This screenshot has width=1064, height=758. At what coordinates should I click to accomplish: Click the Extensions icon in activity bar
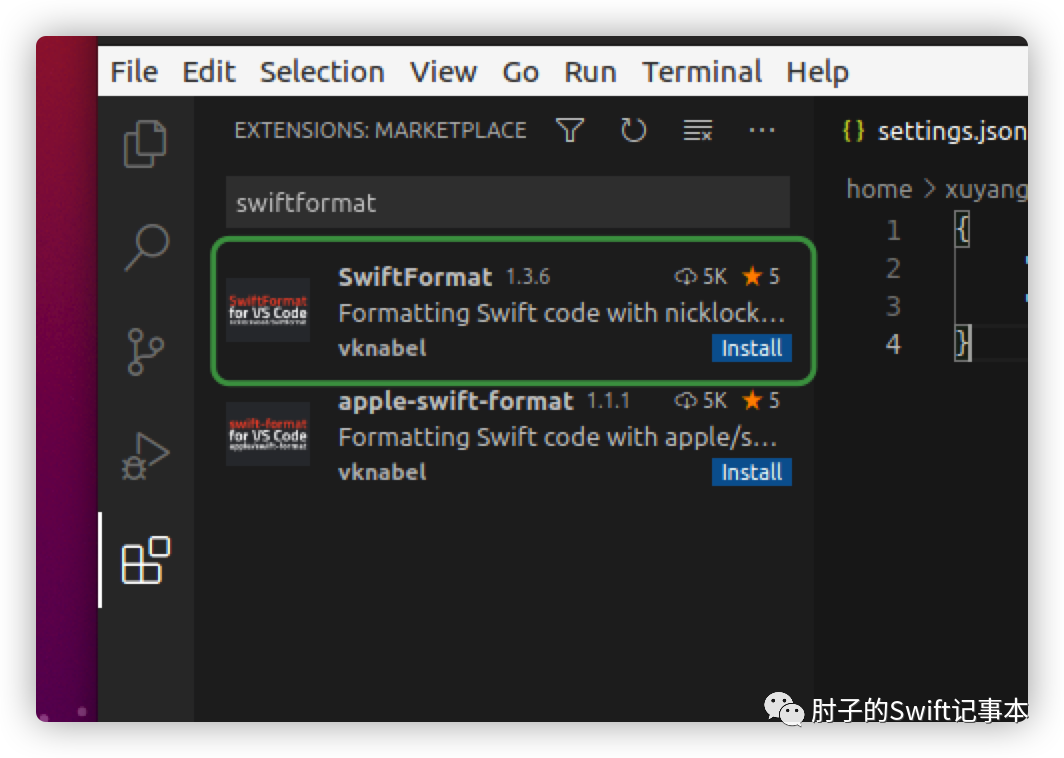(146, 560)
